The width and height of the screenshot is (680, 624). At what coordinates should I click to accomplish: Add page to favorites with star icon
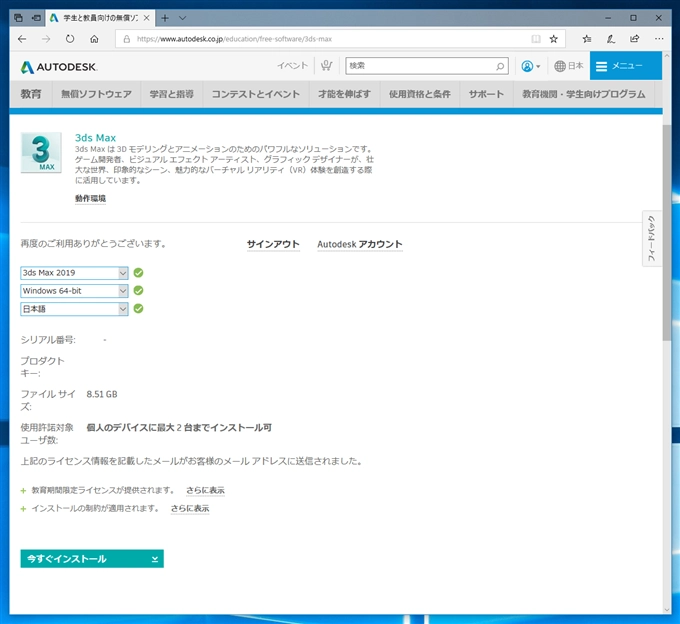[x=553, y=39]
